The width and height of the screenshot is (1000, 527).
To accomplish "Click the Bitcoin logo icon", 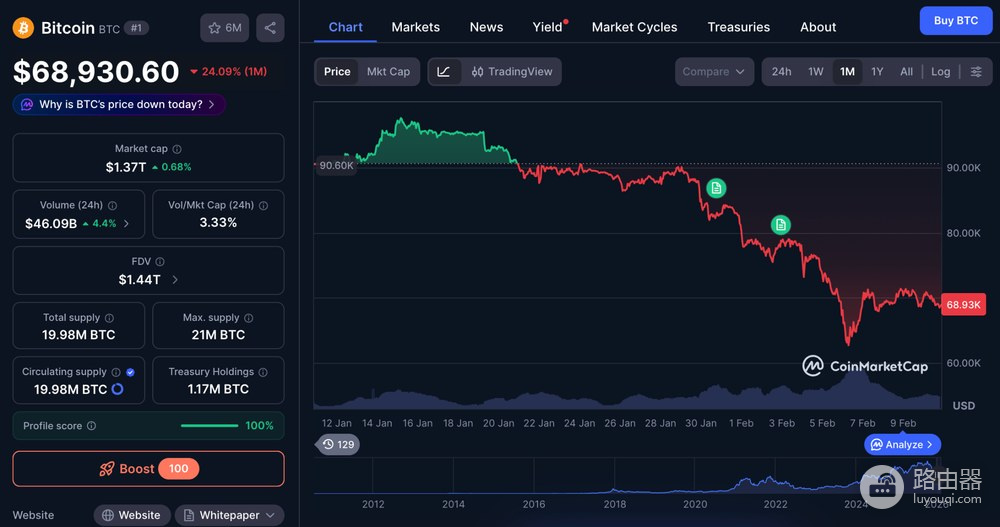I will pyautogui.click(x=23, y=27).
